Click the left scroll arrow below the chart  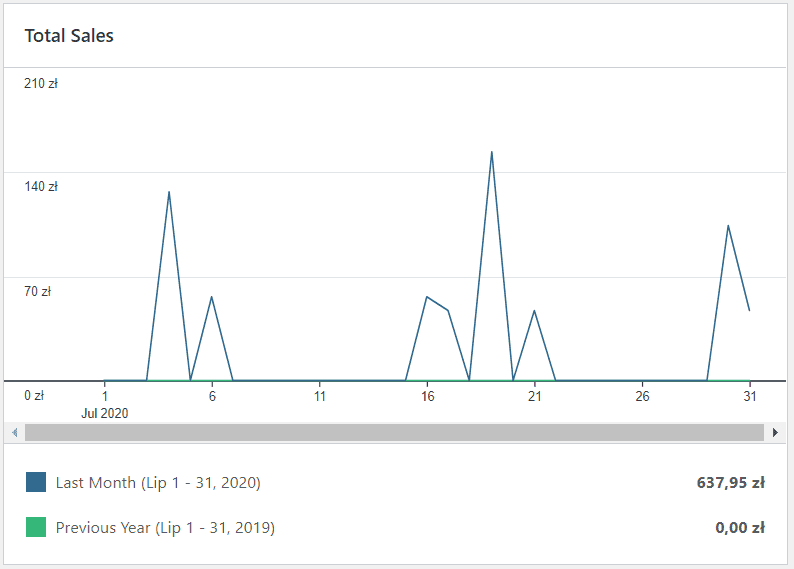click(14, 432)
